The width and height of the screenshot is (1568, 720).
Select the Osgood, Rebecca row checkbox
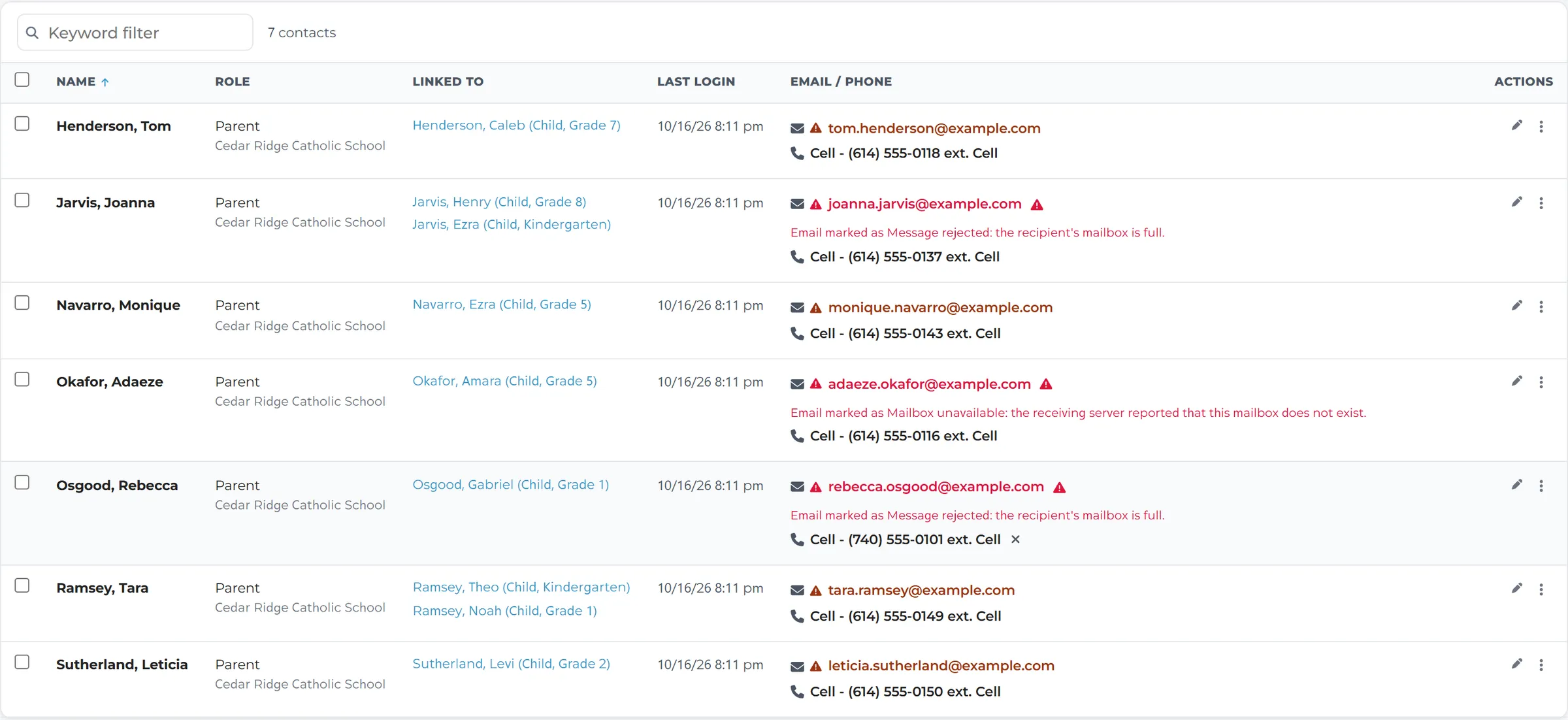[x=22, y=482]
